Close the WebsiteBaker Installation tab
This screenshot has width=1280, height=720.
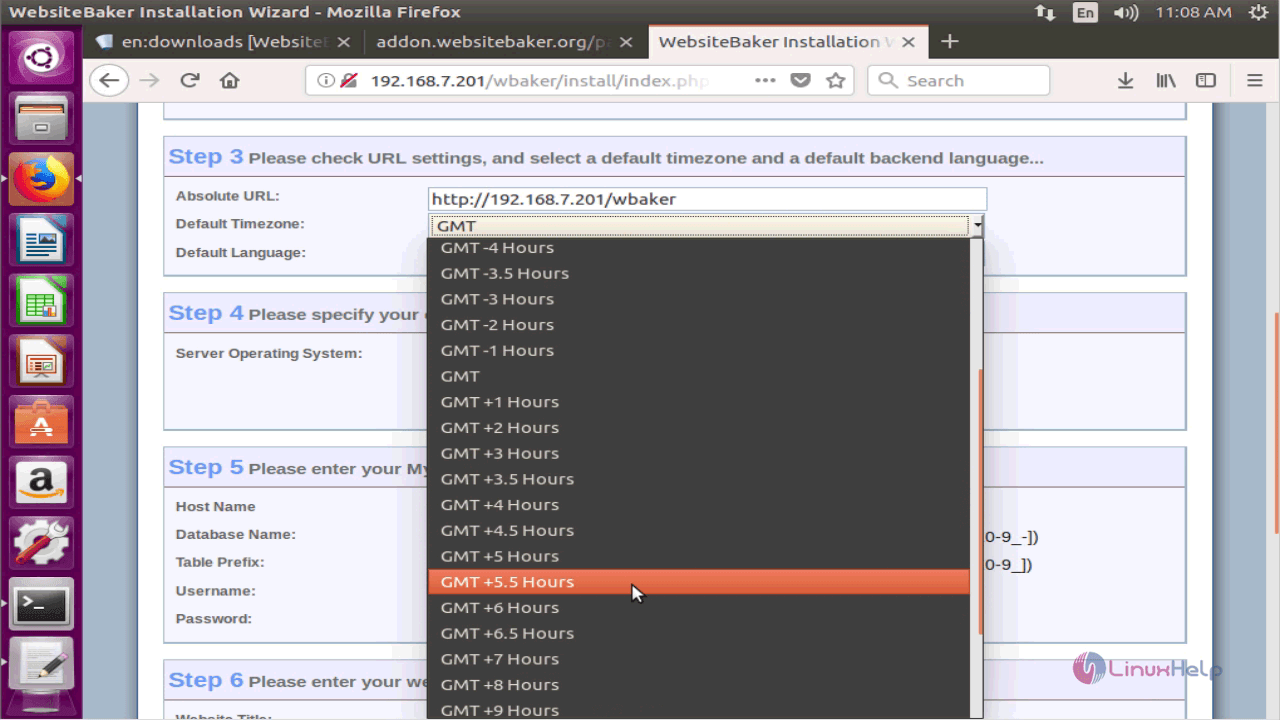pos(908,42)
